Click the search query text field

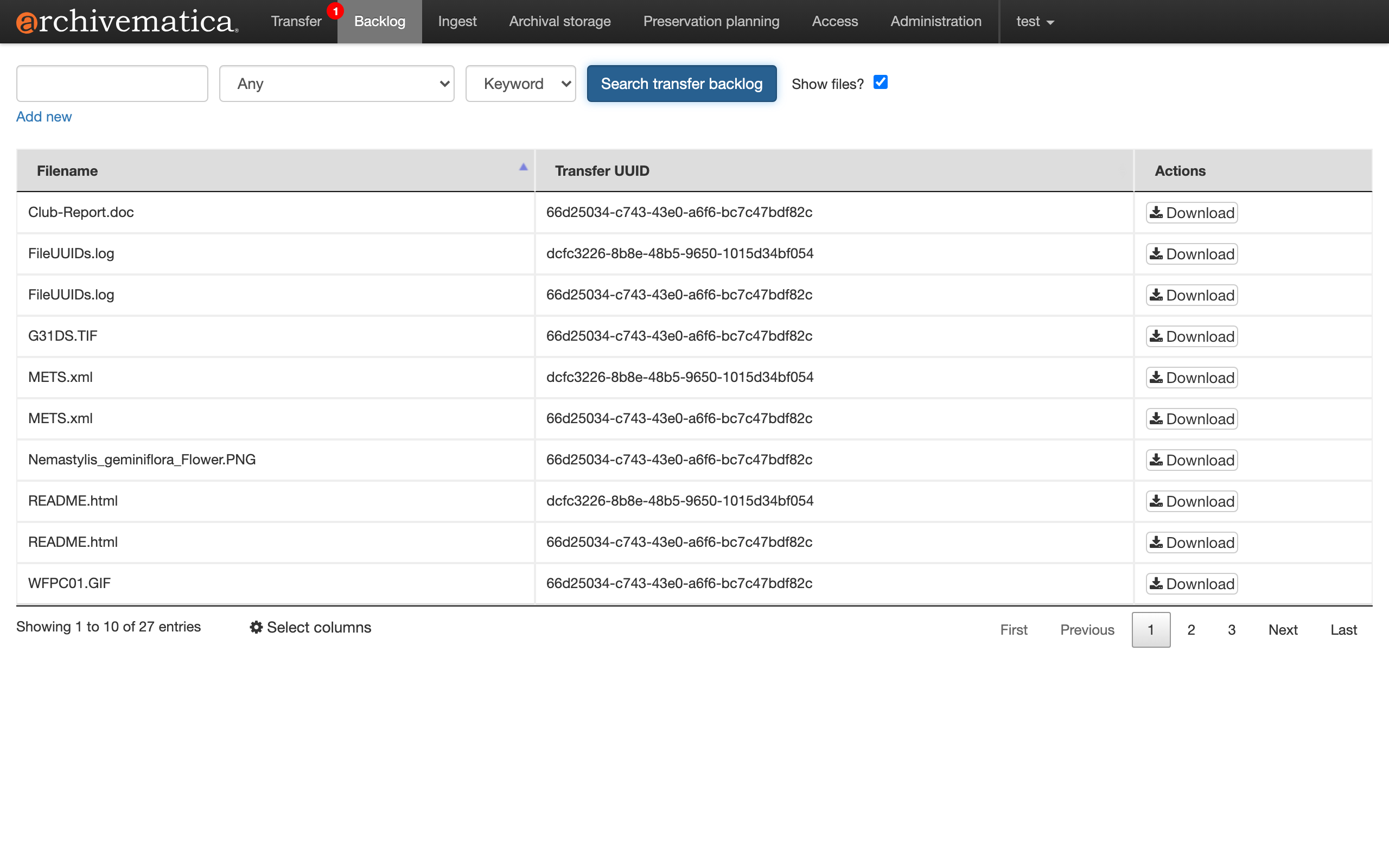coord(112,84)
